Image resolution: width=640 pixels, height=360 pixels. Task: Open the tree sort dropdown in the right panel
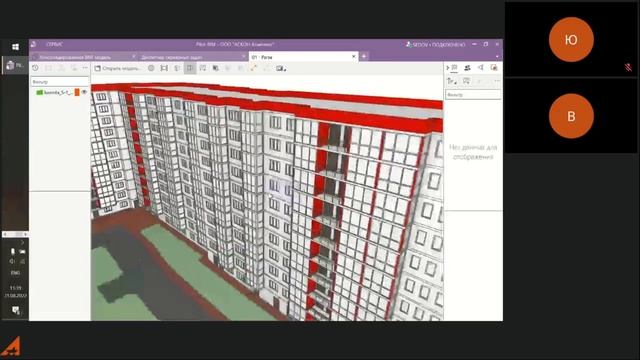click(452, 81)
